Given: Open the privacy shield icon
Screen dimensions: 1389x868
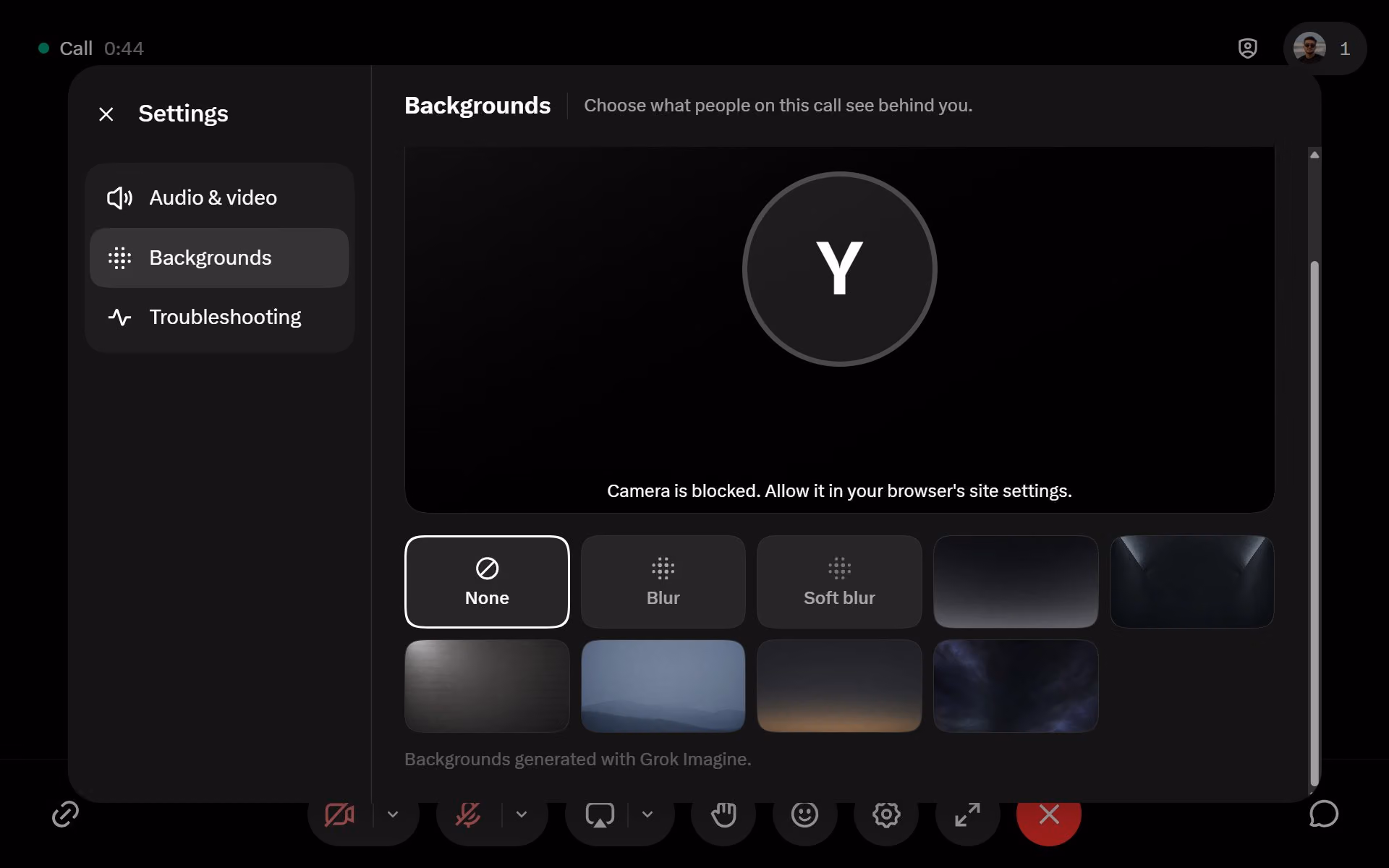Looking at the screenshot, I should click(1248, 48).
